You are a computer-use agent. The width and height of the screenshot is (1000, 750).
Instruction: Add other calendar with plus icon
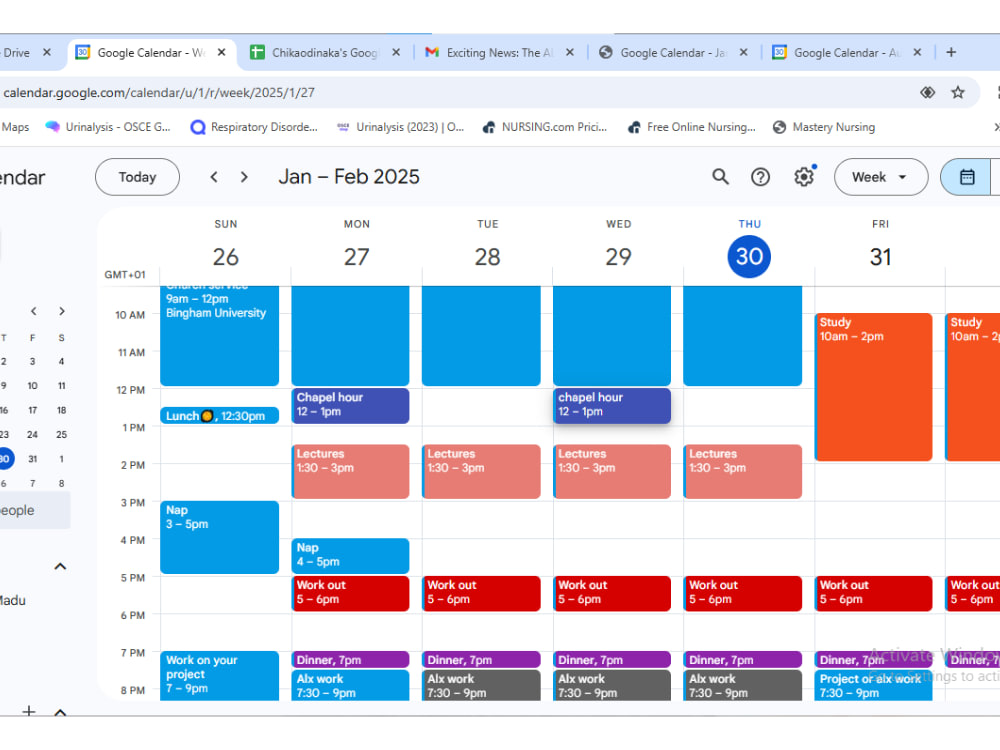(x=29, y=711)
